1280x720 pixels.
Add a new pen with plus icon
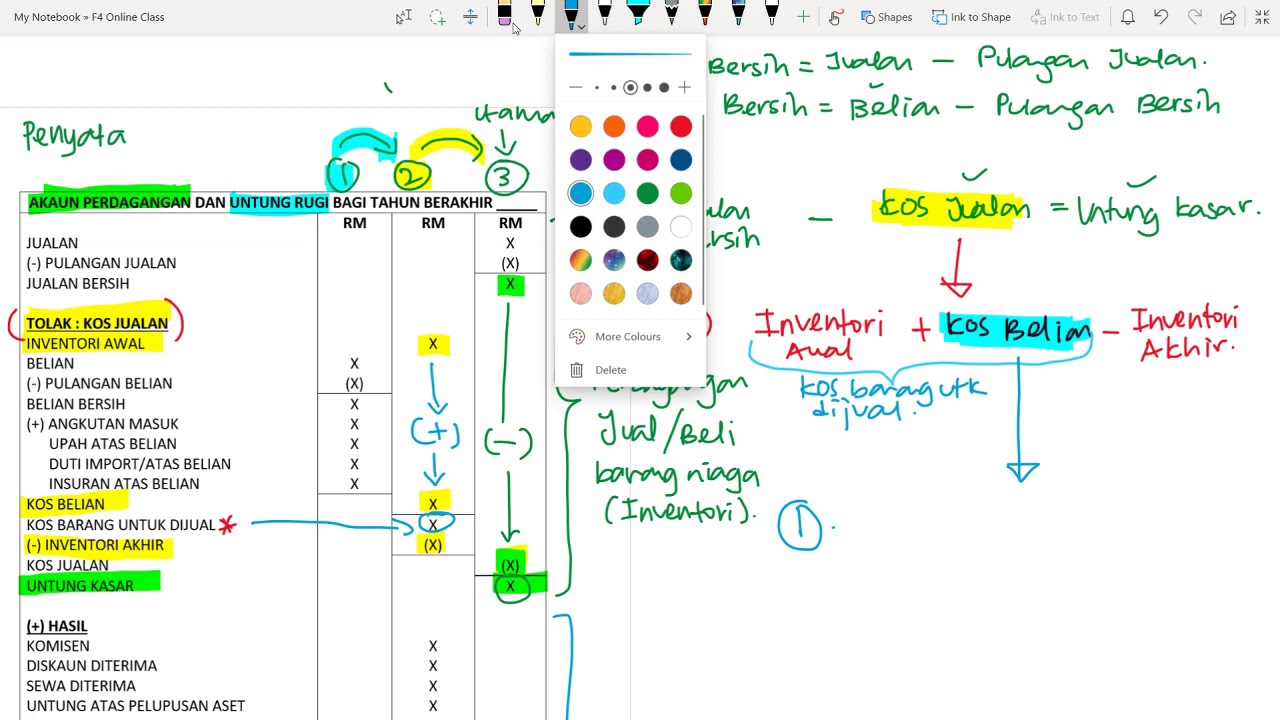point(803,17)
